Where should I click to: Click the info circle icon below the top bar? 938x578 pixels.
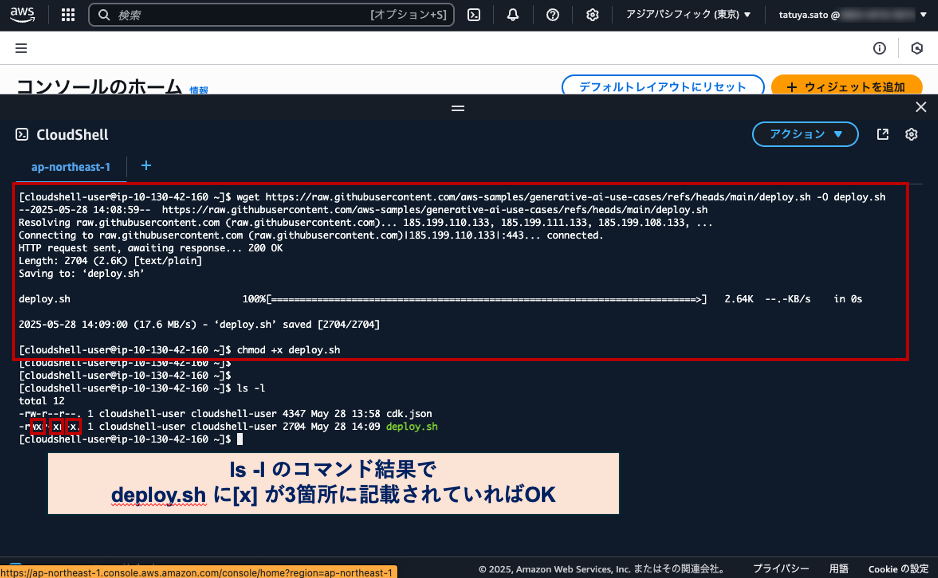pos(879,48)
